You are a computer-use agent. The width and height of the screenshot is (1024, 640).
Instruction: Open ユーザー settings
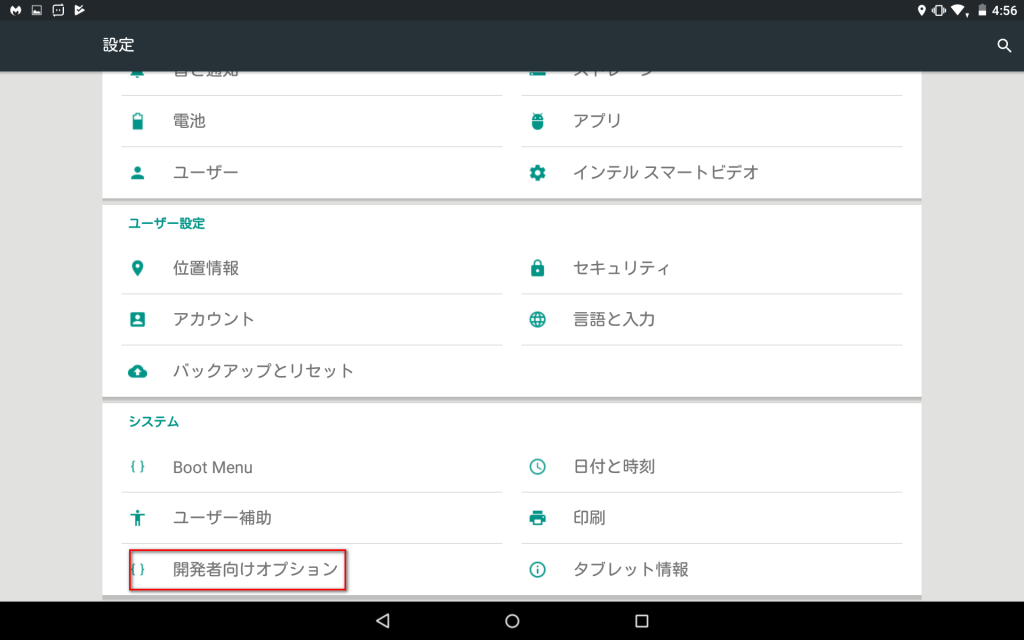206,173
